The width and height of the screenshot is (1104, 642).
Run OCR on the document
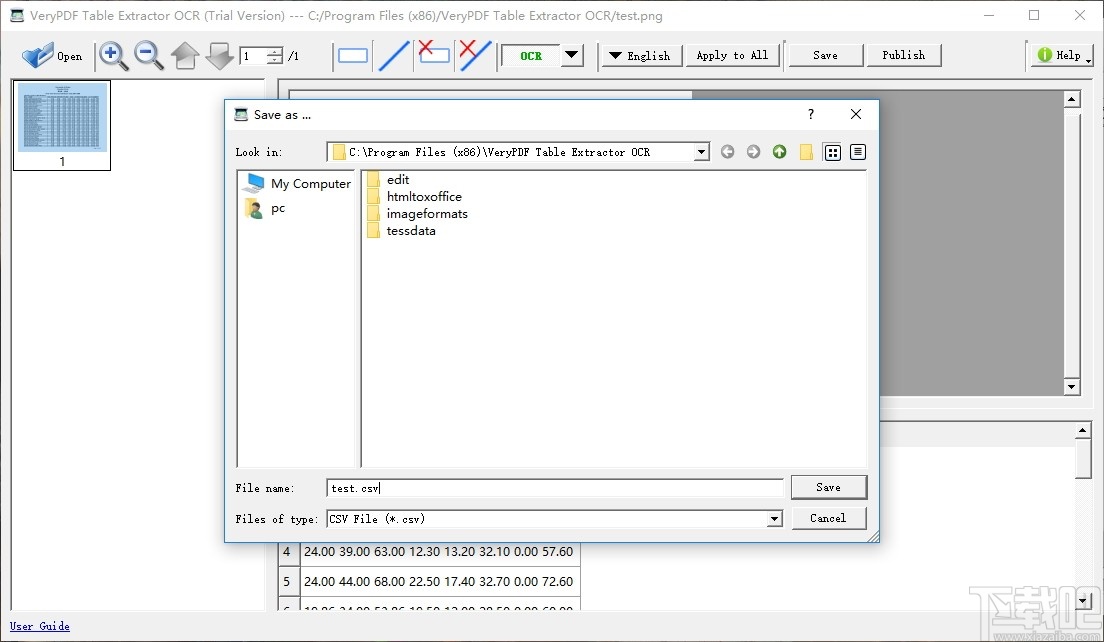[530, 56]
